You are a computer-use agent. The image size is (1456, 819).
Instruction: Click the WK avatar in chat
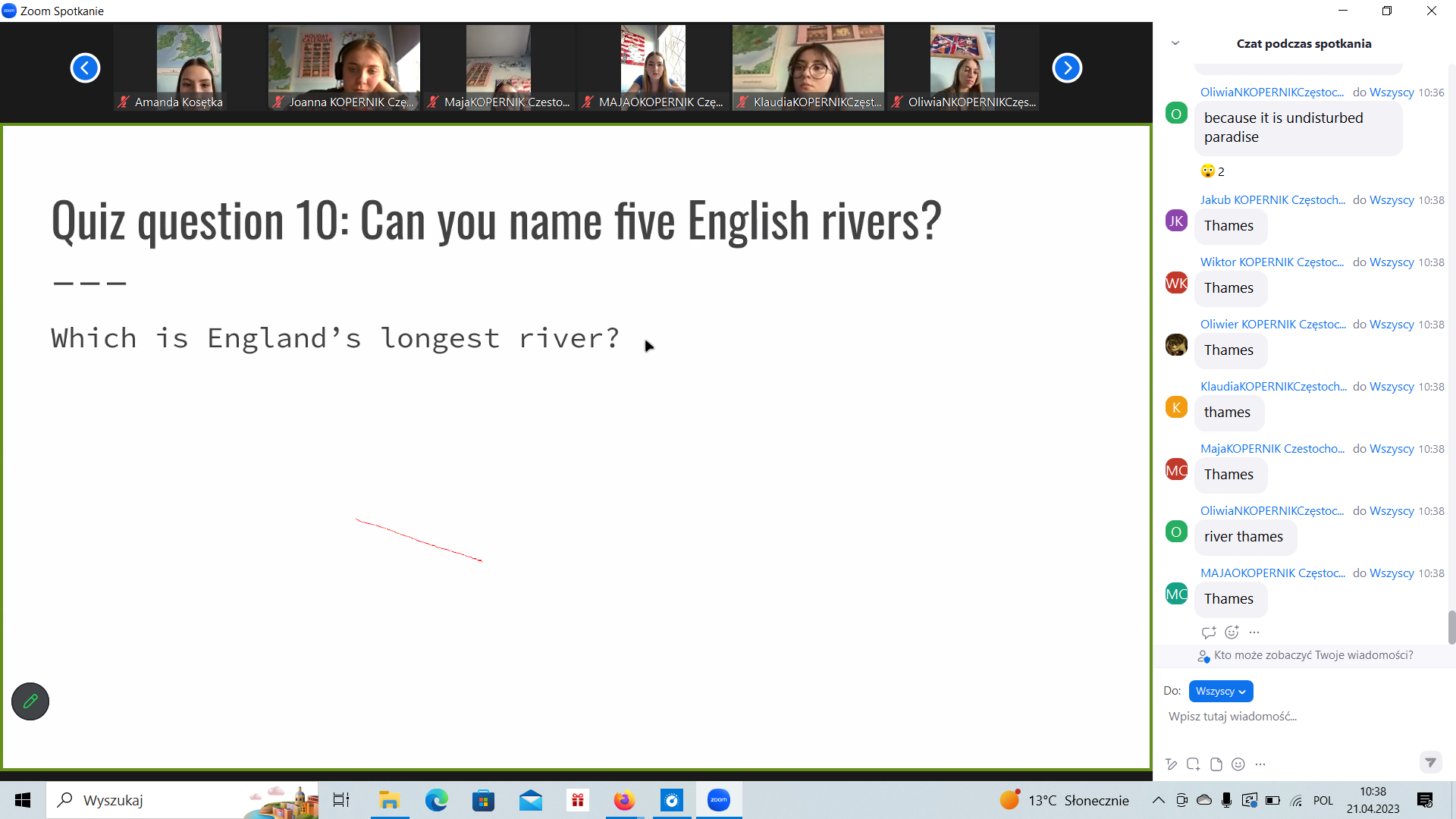pos(1176,283)
